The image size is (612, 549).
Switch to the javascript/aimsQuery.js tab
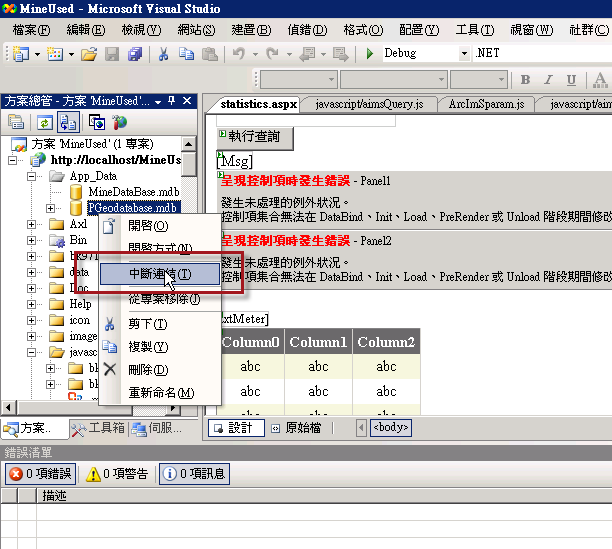(369, 105)
